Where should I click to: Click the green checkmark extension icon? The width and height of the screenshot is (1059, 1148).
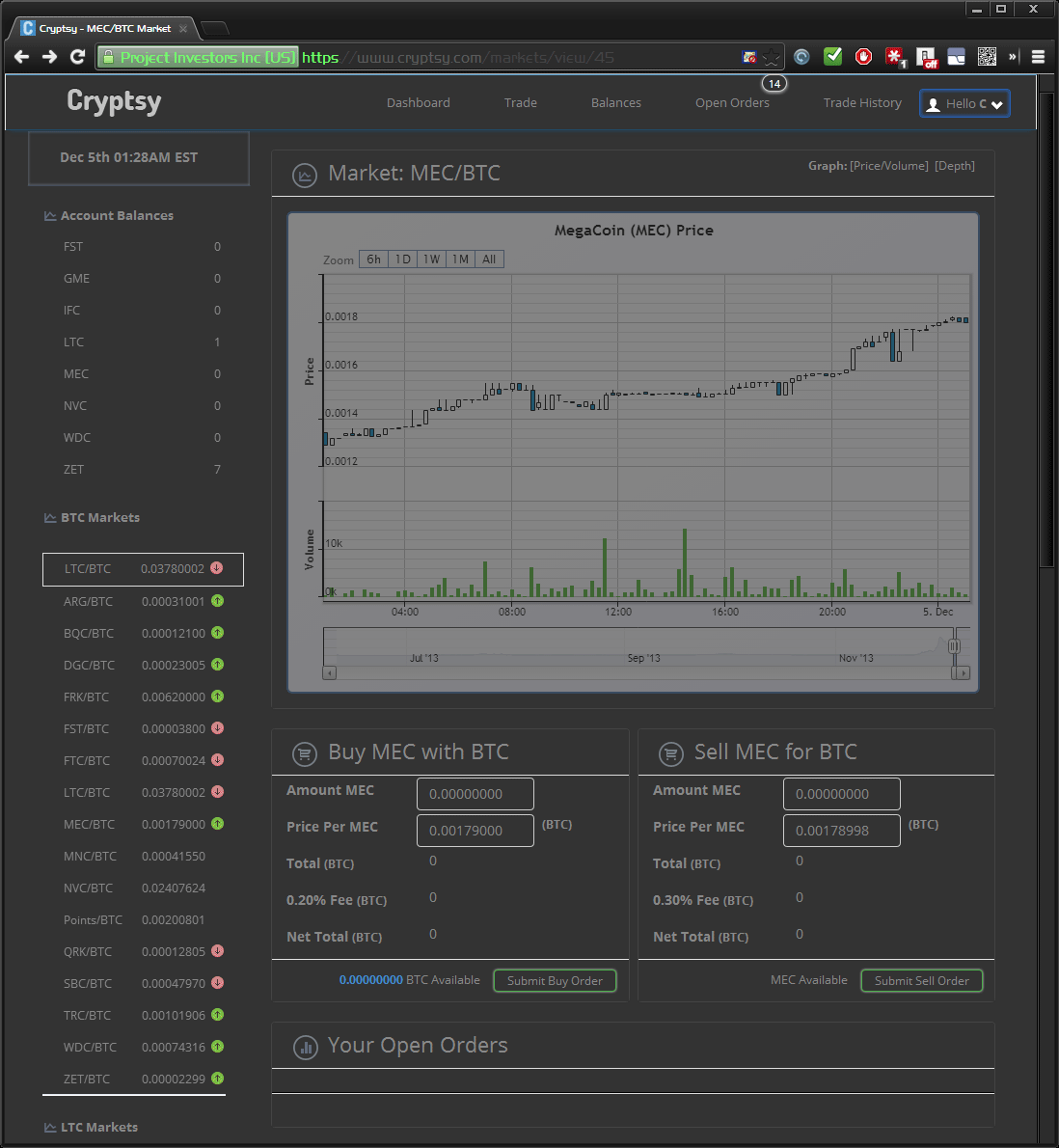pos(833,56)
